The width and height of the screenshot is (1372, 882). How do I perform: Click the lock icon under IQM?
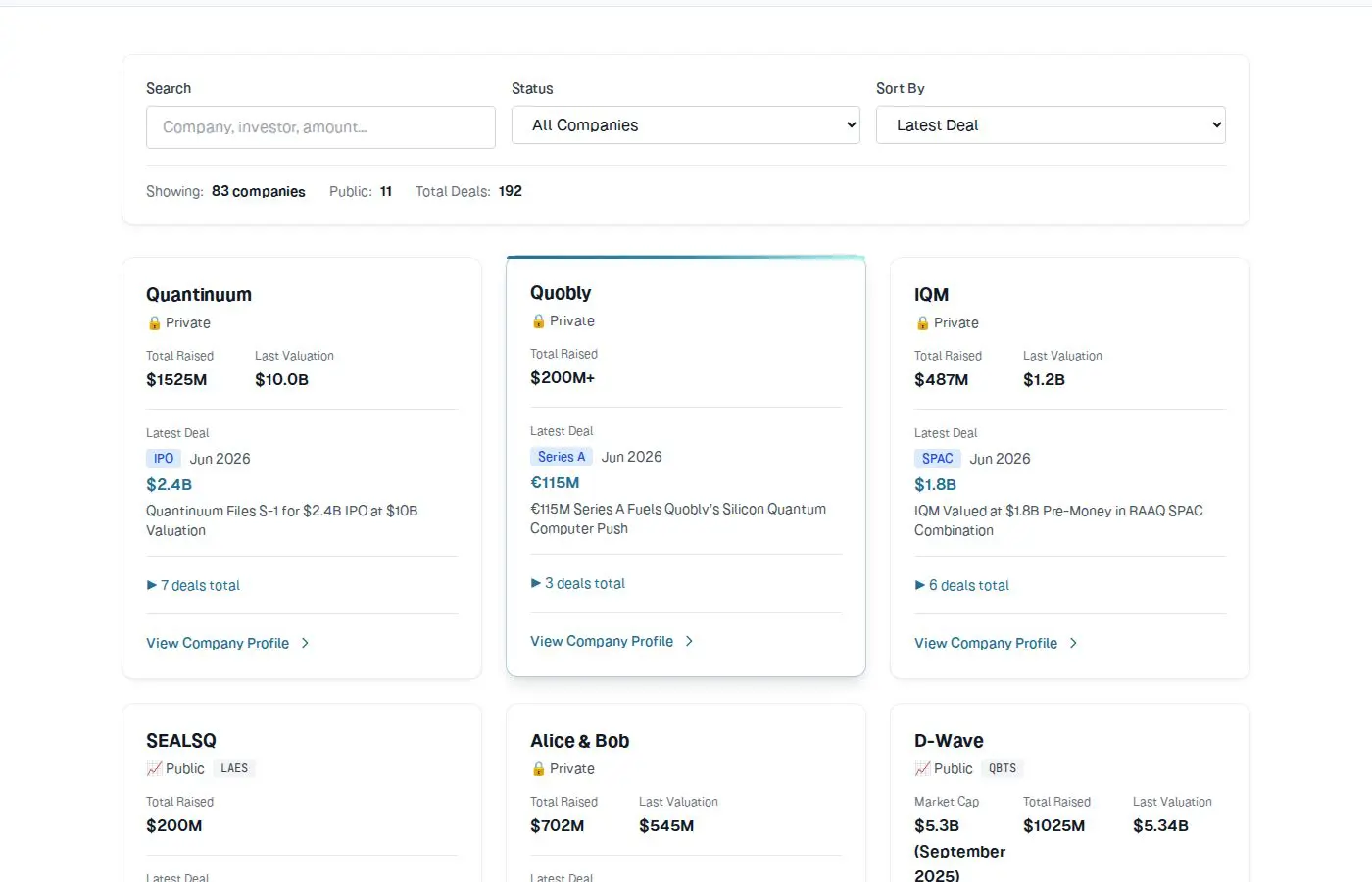922,322
